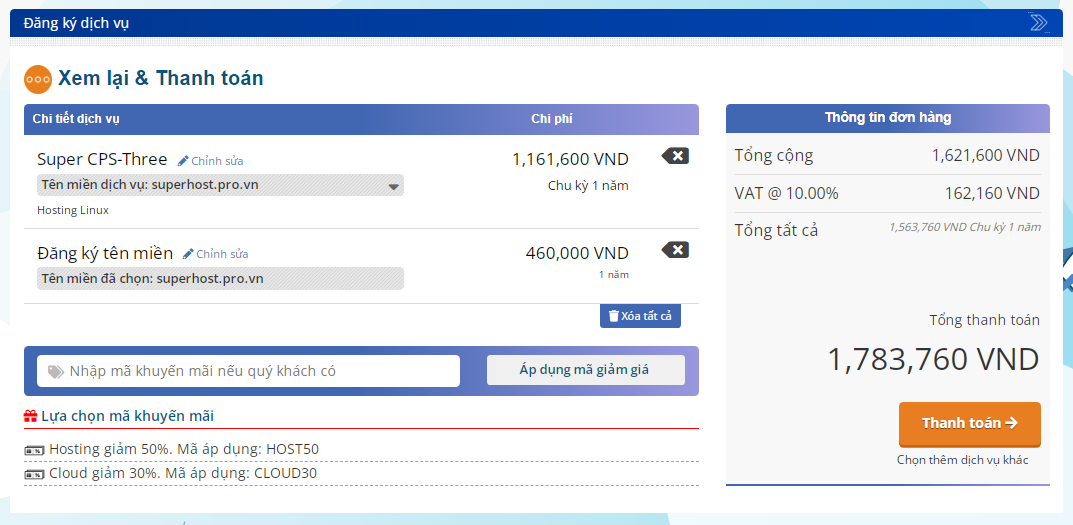Open the Chọn thêm dịch vụ khác link
Image resolution: width=1073 pixels, height=525 pixels.
[962, 460]
